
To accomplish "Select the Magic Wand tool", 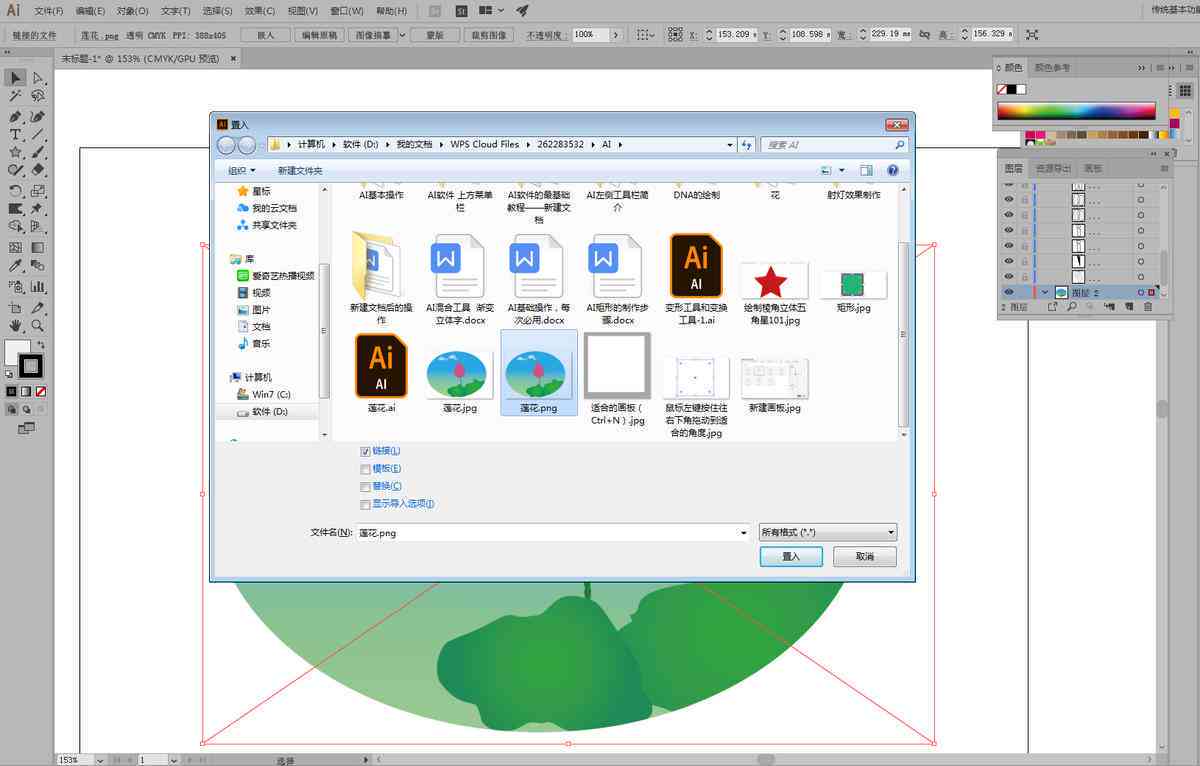I will click(x=16, y=97).
